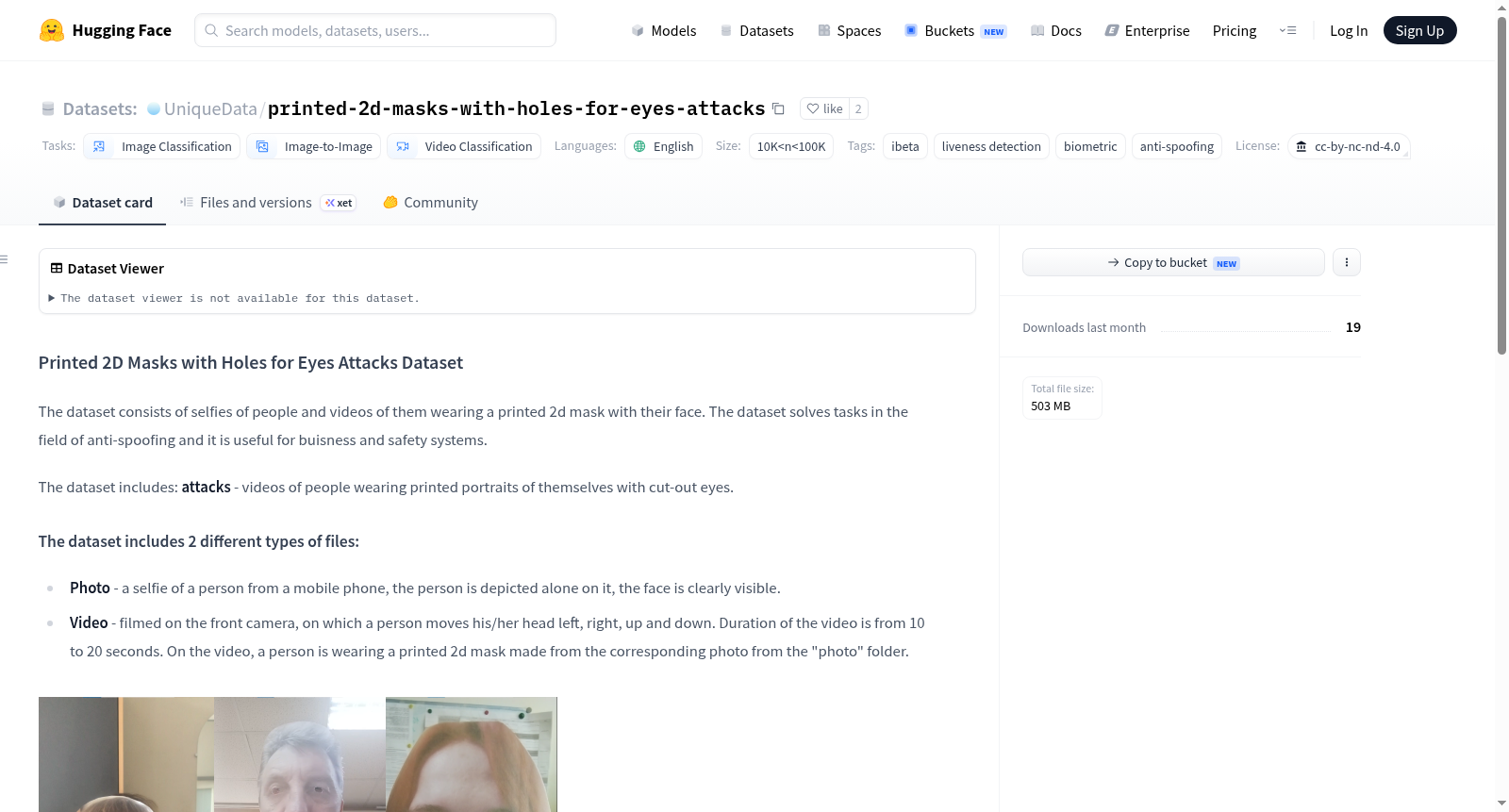Select the Image Classification task tag
This screenshot has width=1509, height=812.
pos(161,146)
